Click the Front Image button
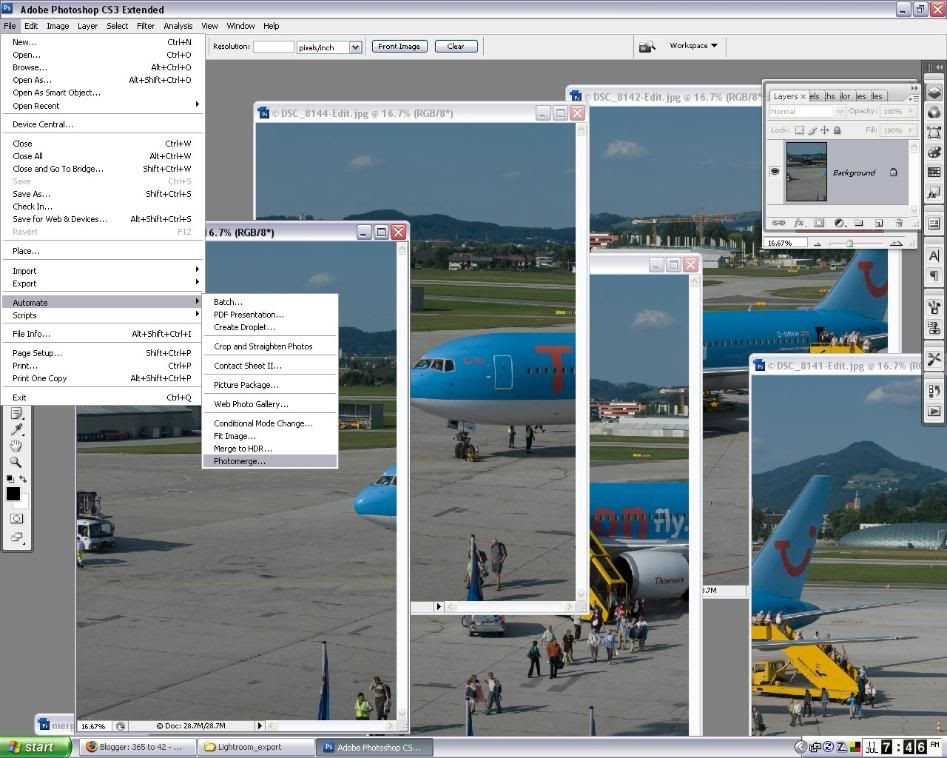The width and height of the screenshot is (947, 758). pyautogui.click(x=399, y=47)
